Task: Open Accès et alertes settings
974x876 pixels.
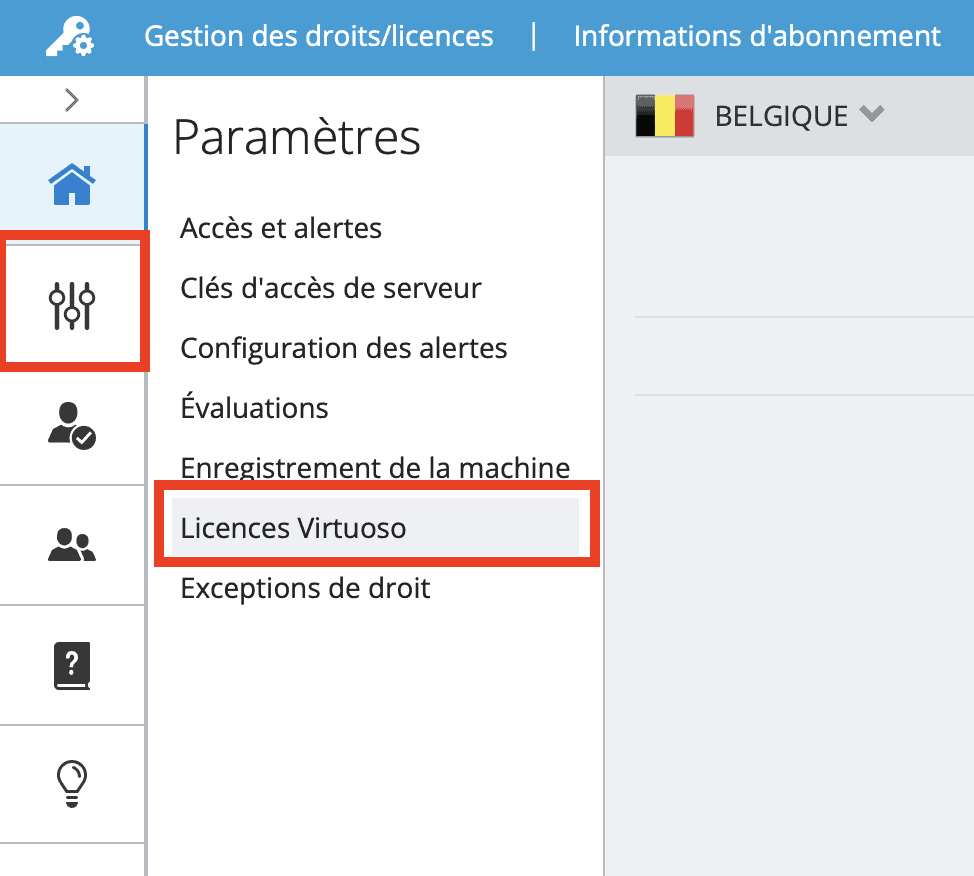Action: [x=281, y=228]
